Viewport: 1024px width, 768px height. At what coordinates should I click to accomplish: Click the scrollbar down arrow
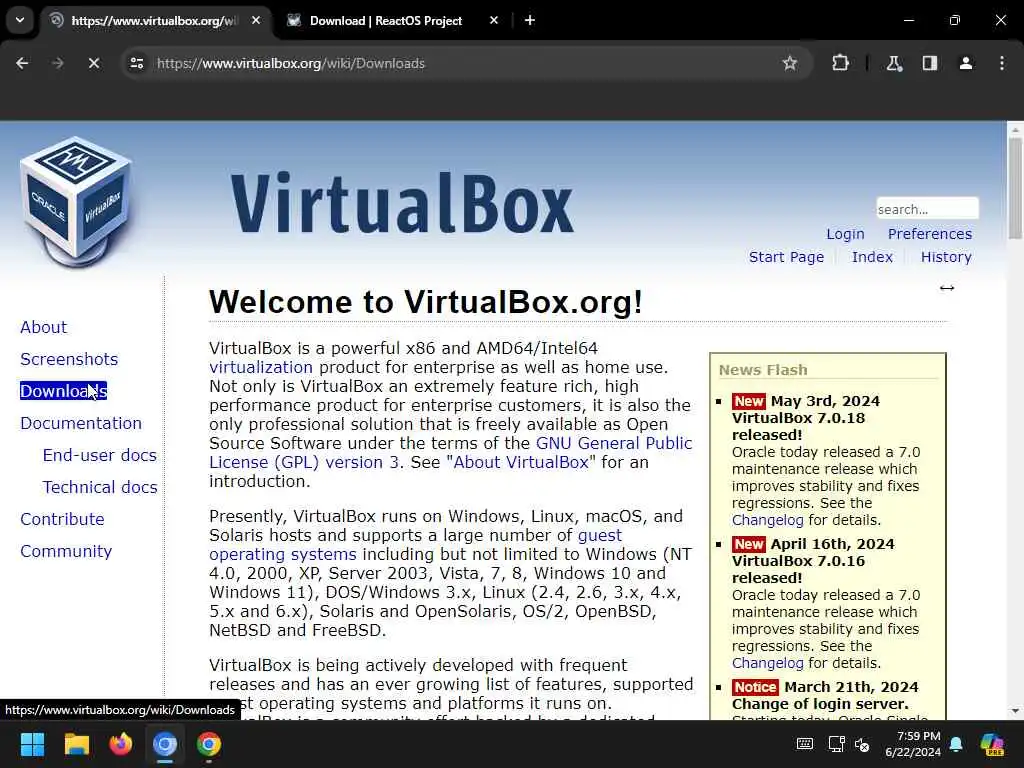point(1015,711)
